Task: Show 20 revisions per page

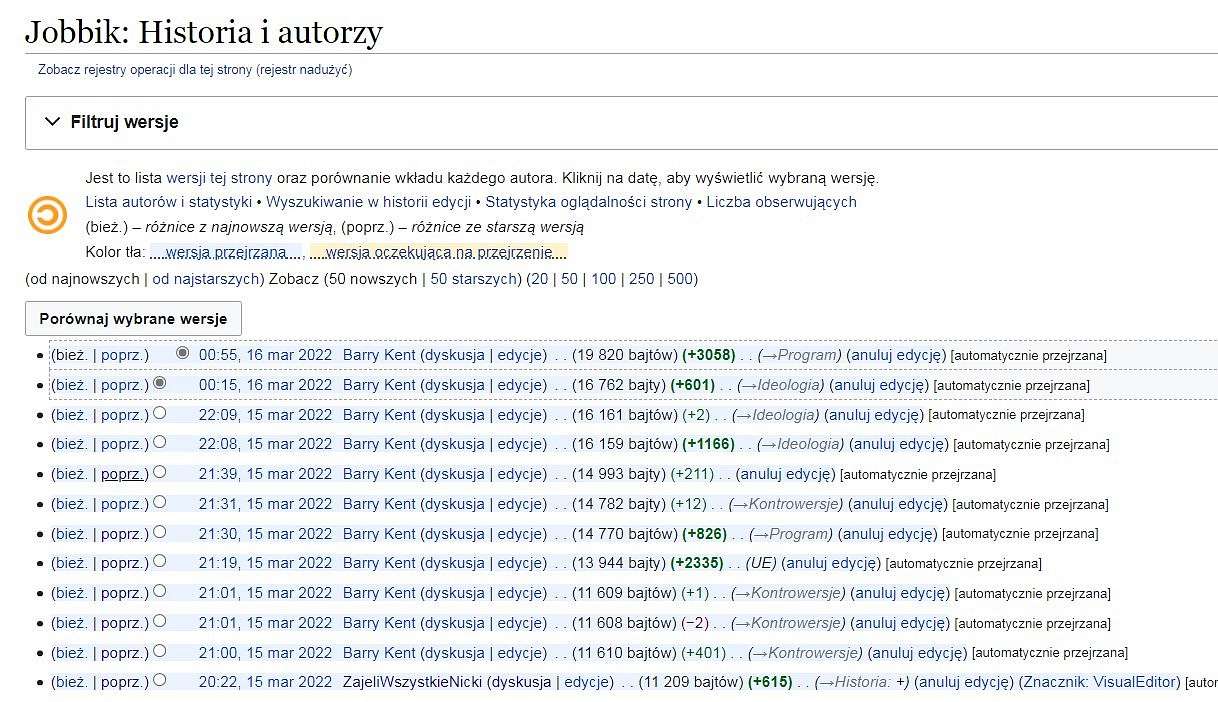Action: tap(539, 279)
